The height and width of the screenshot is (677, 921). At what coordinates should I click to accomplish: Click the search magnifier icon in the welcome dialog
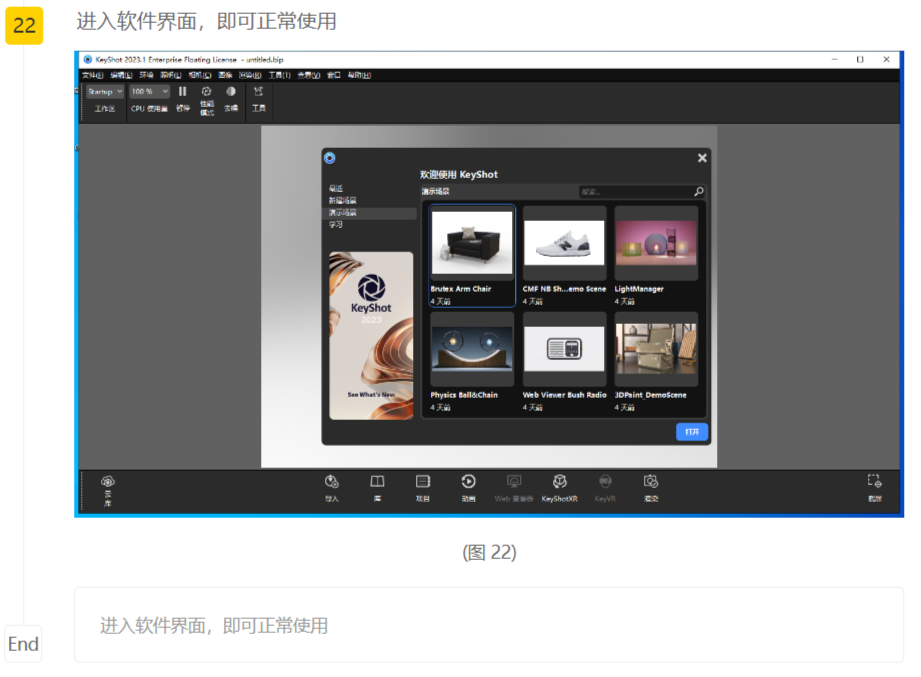coord(698,191)
